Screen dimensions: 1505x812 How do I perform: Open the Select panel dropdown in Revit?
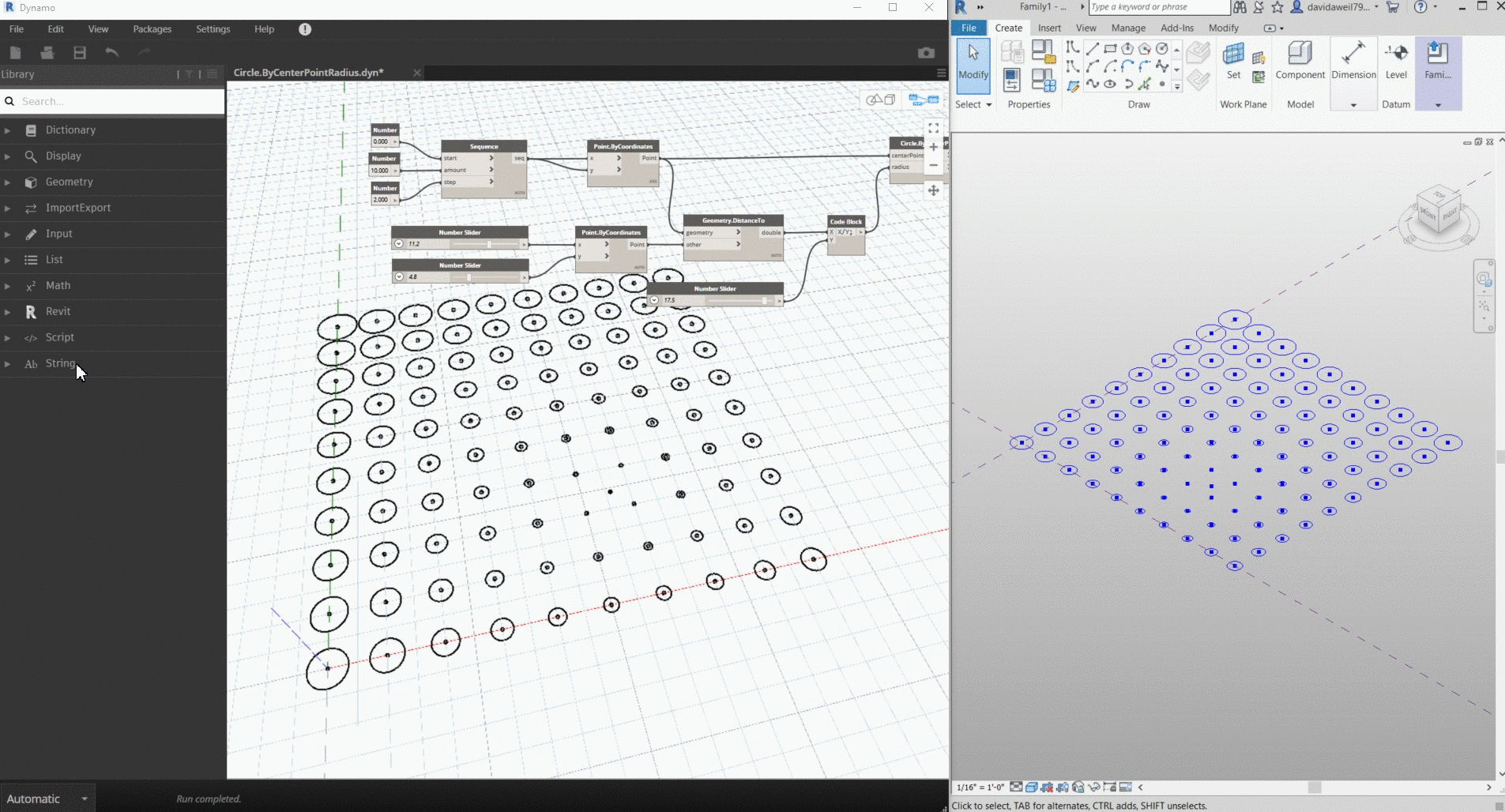(x=973, y=104)
